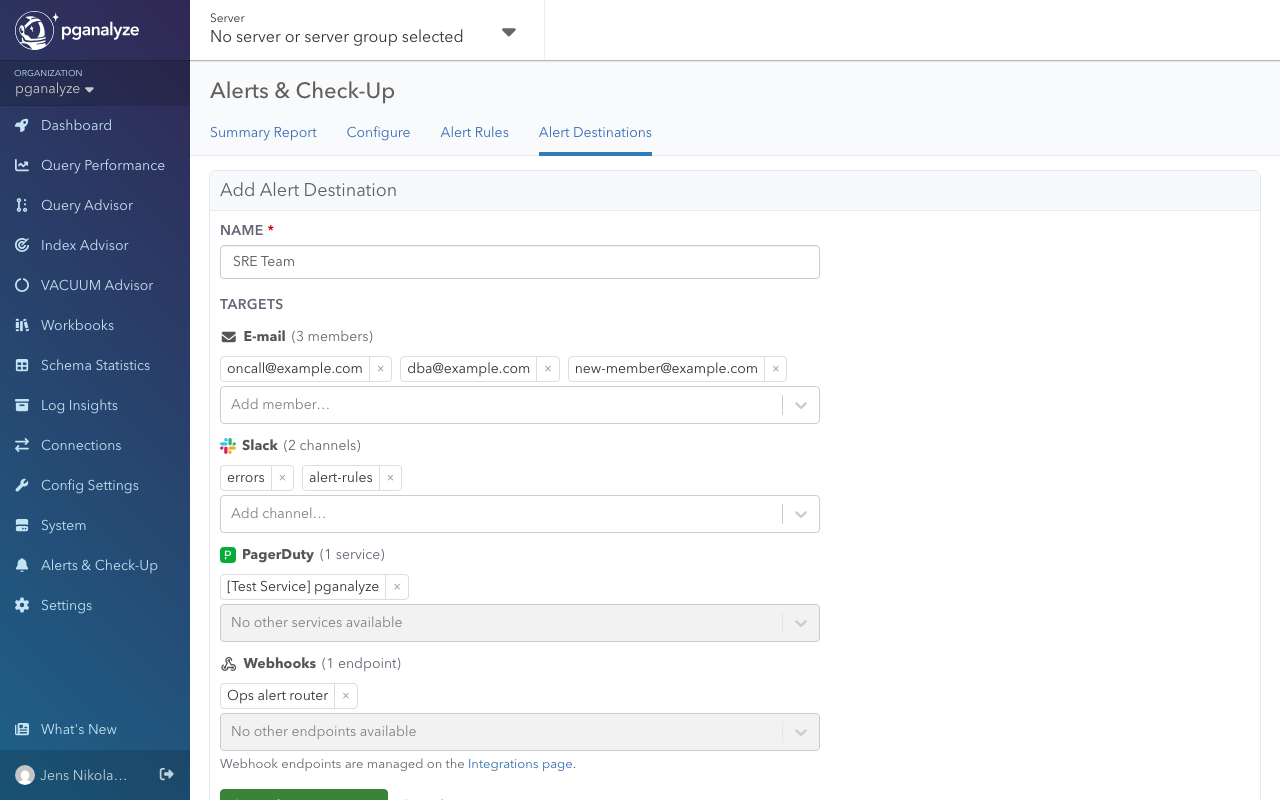Expand the PagerDuty services dropdown arrow
The image size is (1280, 800).
pyautogui.click(x=801, y=623)
